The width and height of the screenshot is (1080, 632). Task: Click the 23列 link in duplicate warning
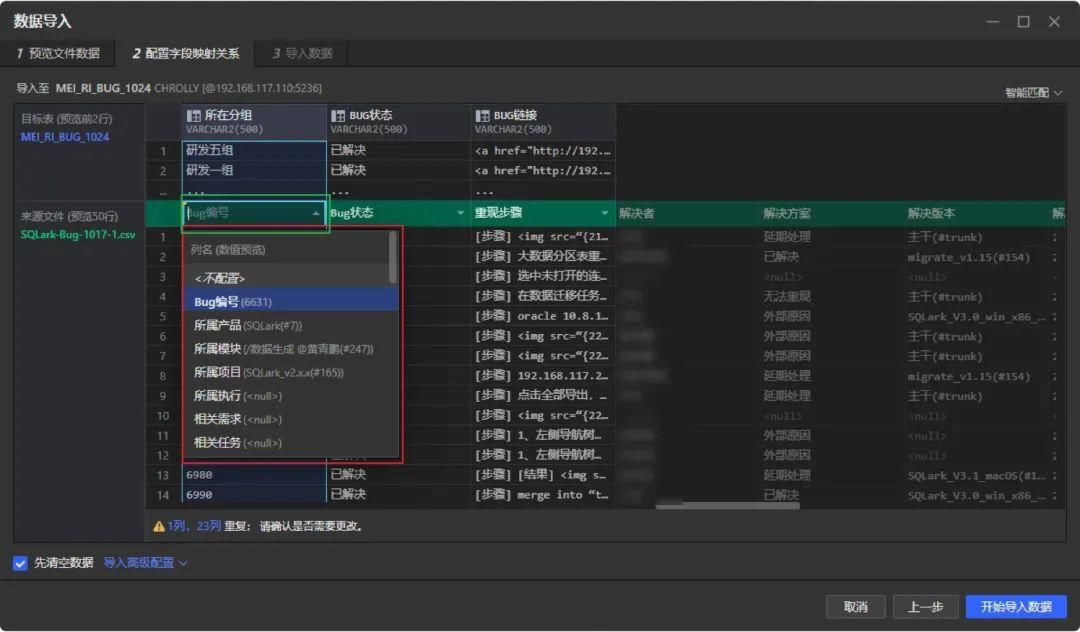[208, 526]
